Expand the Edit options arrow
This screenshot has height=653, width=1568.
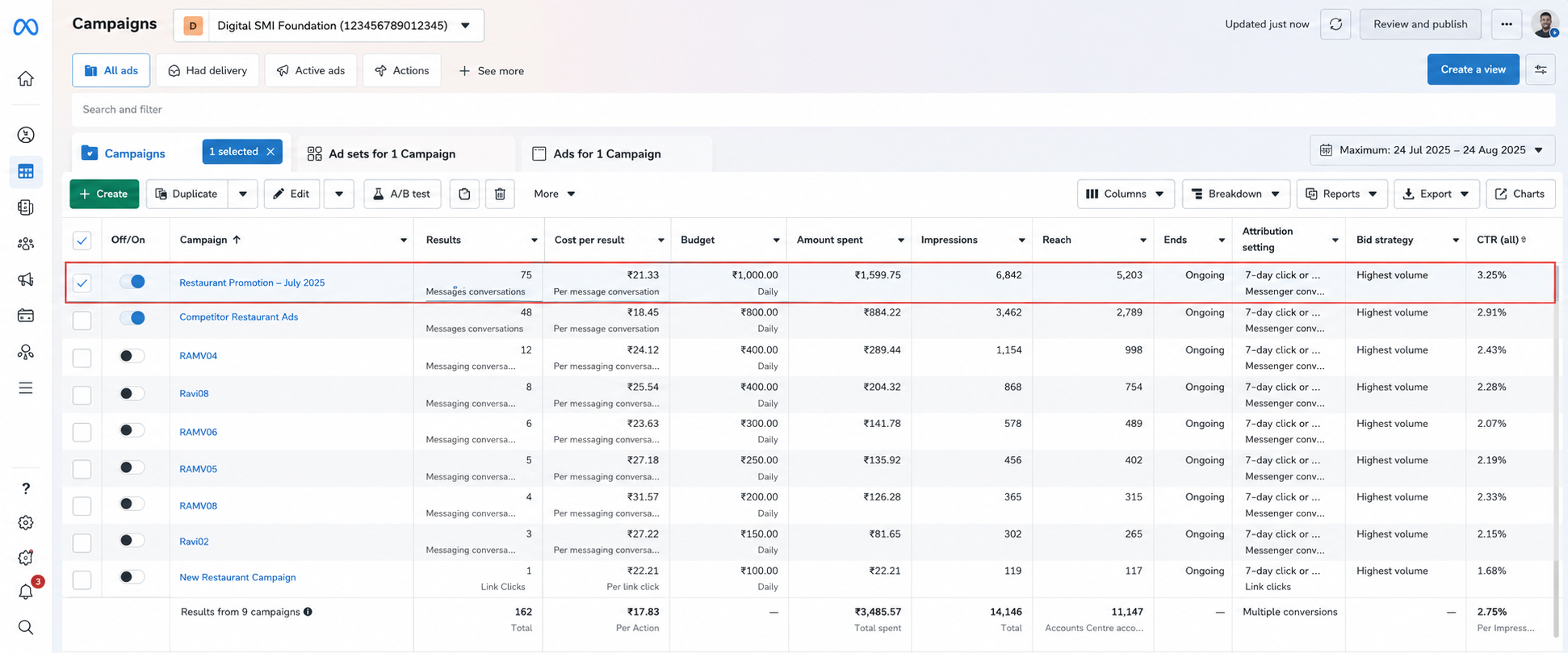(x=339, y=194)
